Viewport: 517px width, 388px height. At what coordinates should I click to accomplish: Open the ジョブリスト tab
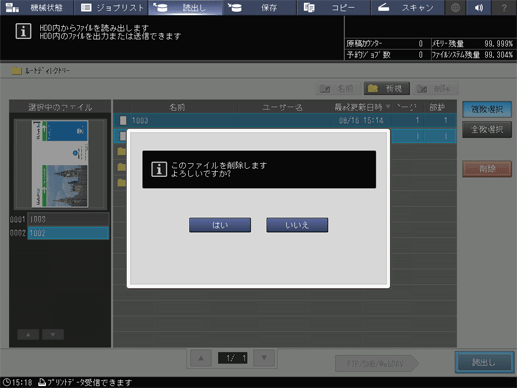pos(111,7)
